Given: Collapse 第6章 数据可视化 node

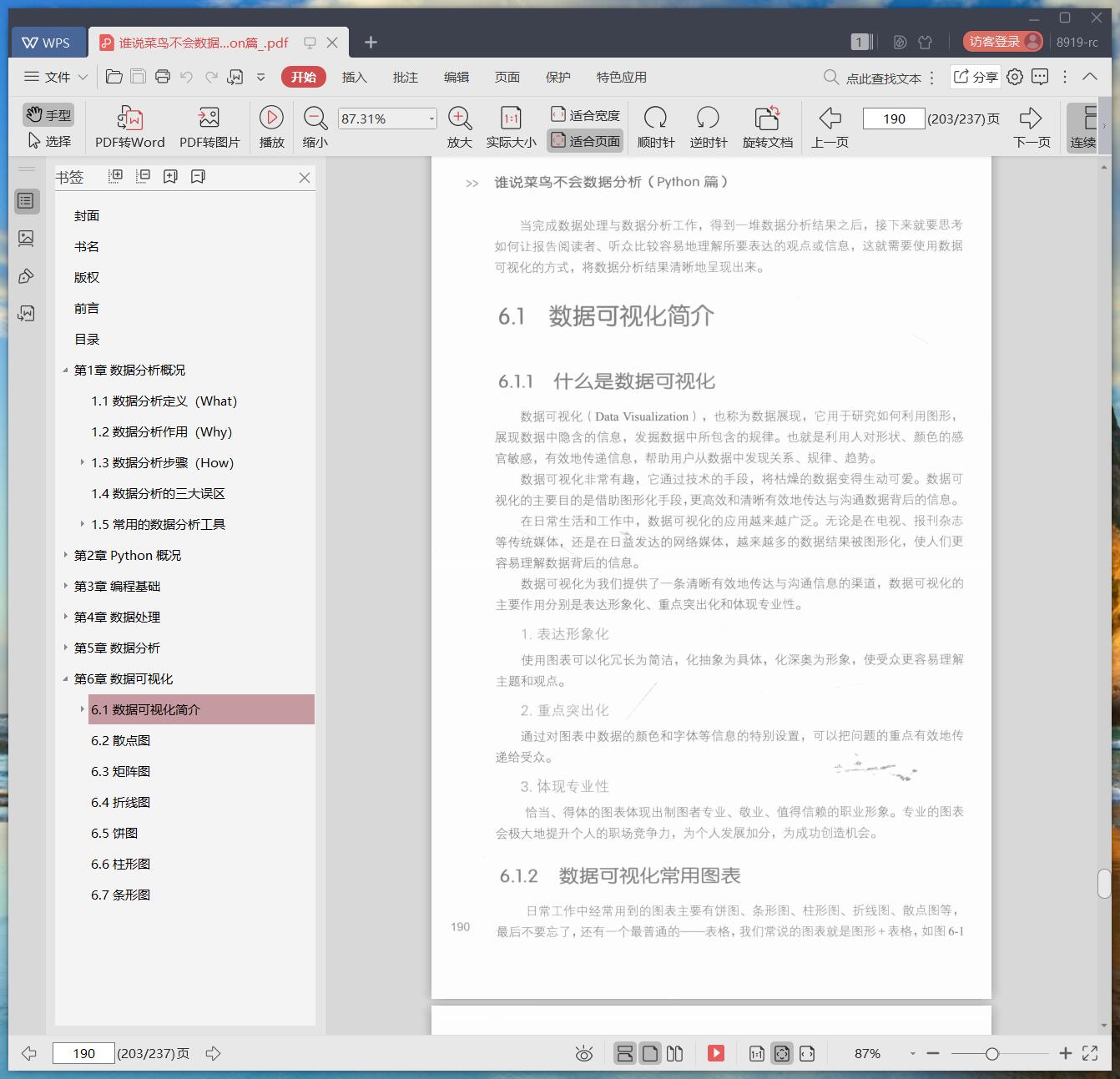Looking at the screenshot, I should 65,678.
